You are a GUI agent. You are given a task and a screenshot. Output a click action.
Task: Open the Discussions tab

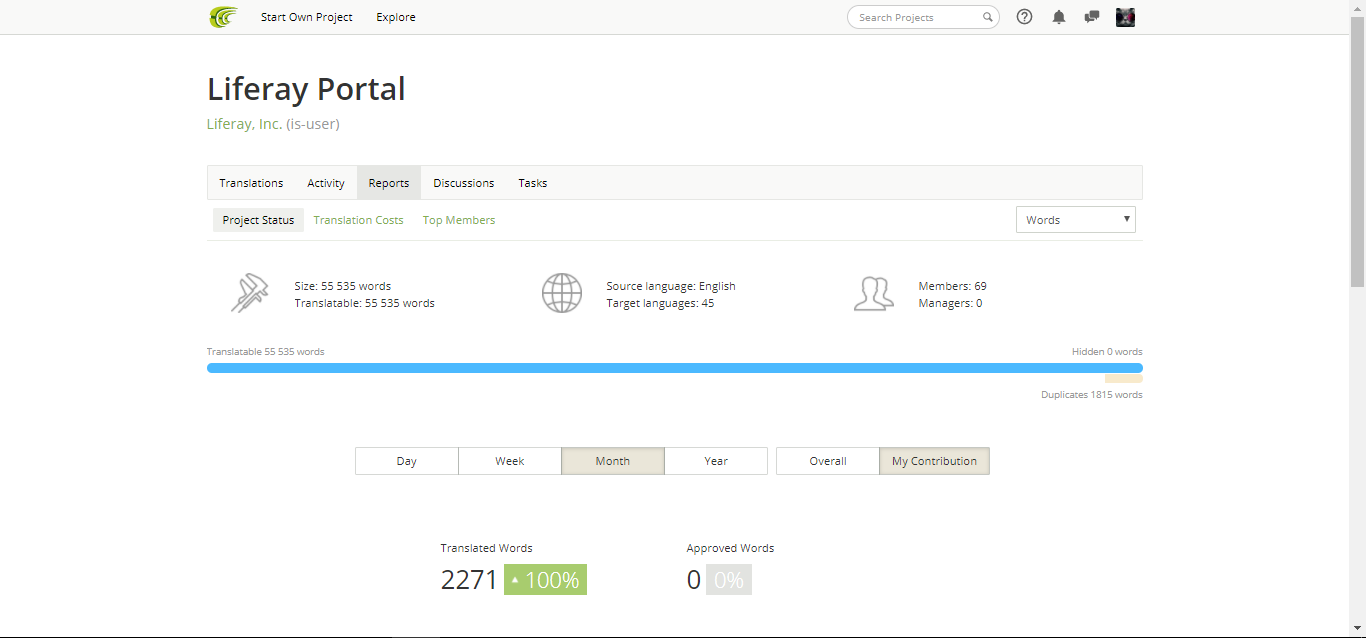(464, 183)
